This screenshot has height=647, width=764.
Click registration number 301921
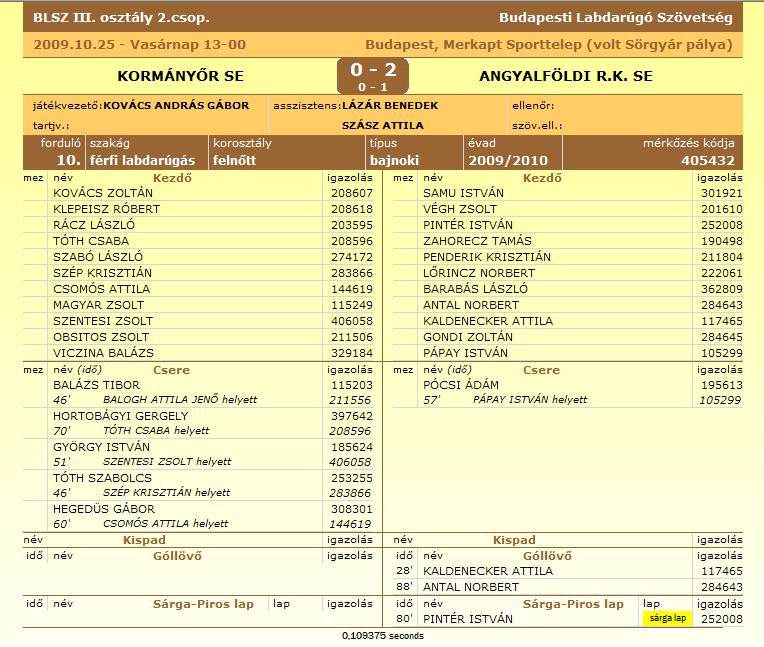tap(722, 193)
